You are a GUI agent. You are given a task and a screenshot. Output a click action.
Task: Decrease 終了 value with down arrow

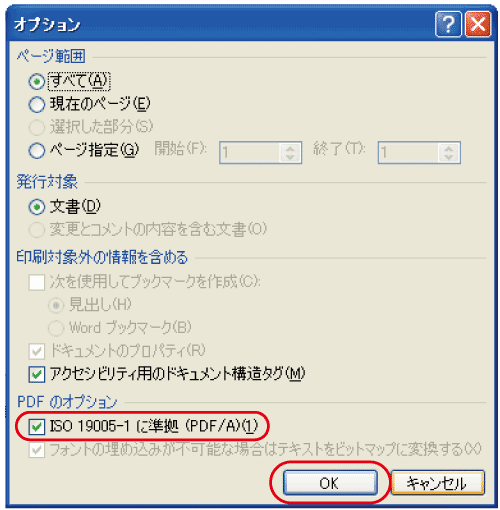449,157
